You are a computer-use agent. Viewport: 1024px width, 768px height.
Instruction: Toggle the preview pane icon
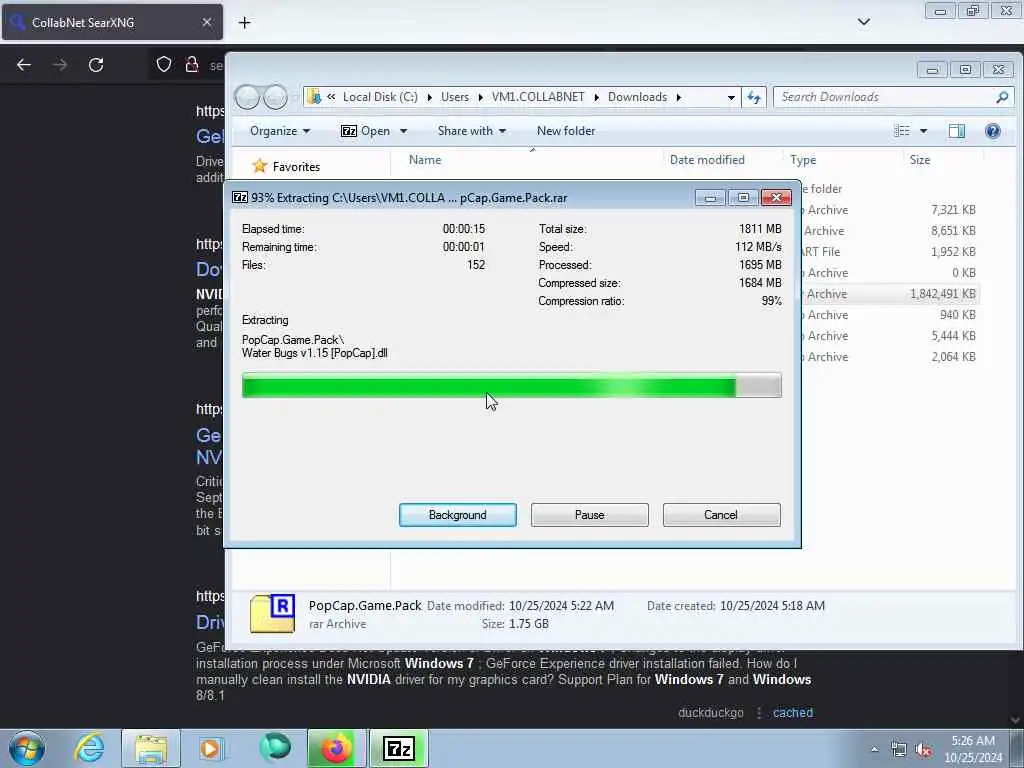coord(956,131)
